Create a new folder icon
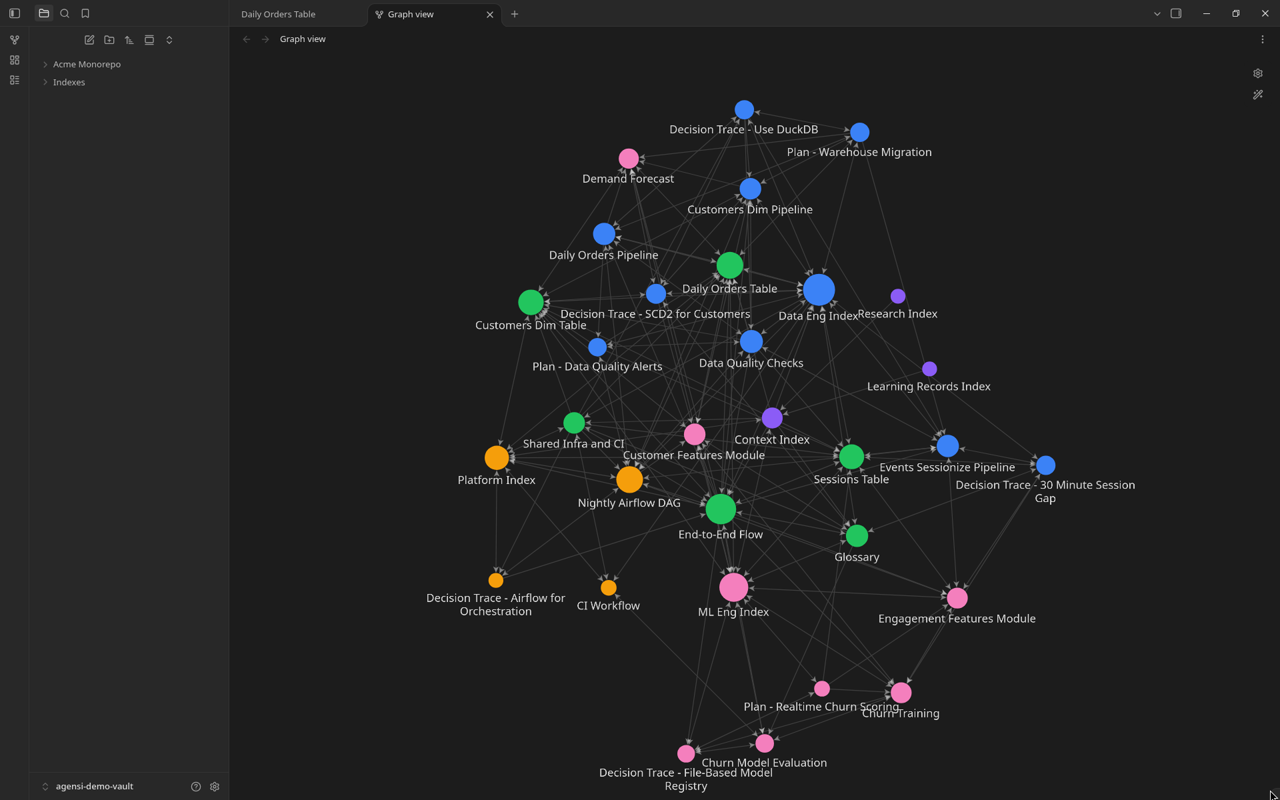 [109, 40]
